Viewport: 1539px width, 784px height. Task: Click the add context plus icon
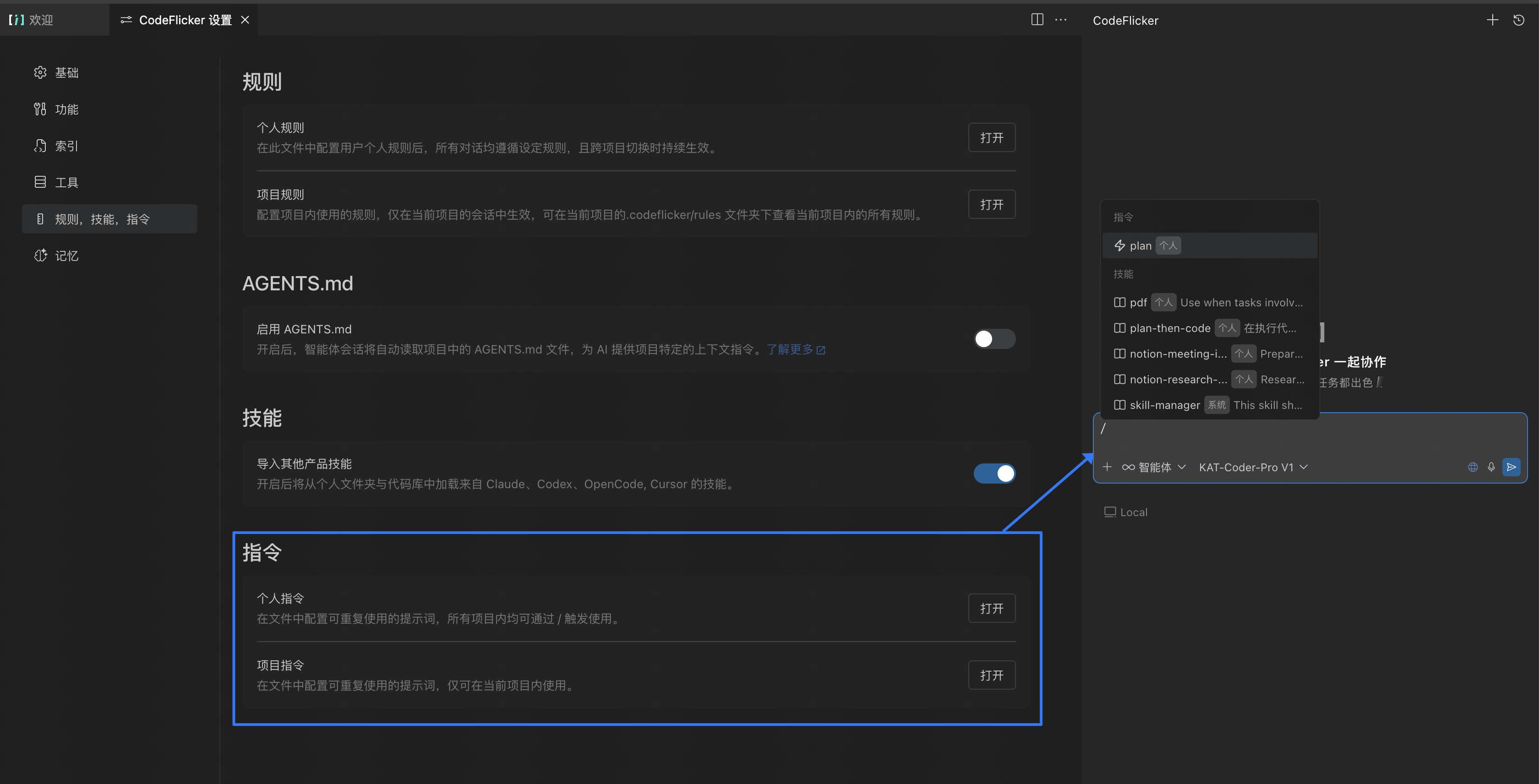1107,467
